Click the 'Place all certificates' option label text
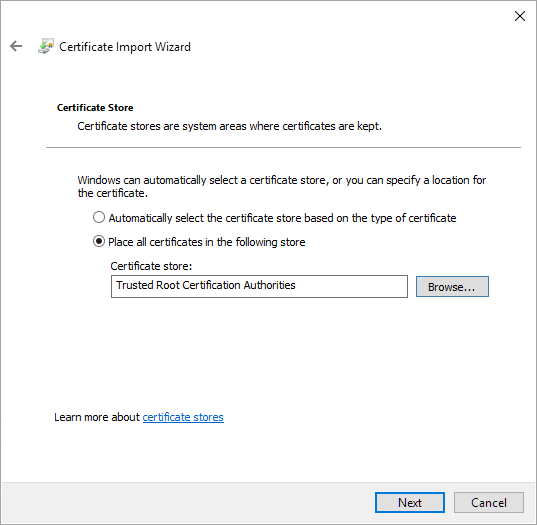The image size is (537, 525). coord(207,242)
